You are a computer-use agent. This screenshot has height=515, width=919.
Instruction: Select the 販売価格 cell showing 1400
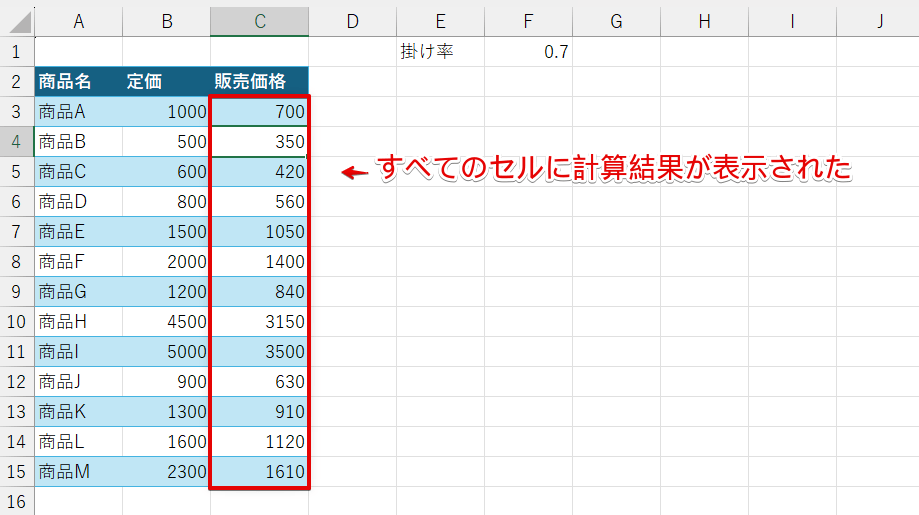coord(260,261)
